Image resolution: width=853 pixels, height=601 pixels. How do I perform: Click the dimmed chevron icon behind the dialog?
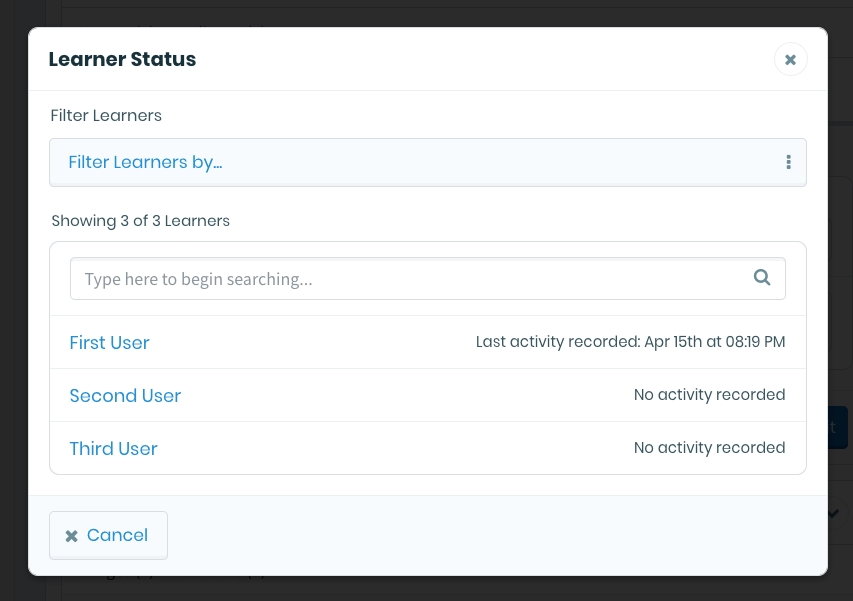pos(835,513)
